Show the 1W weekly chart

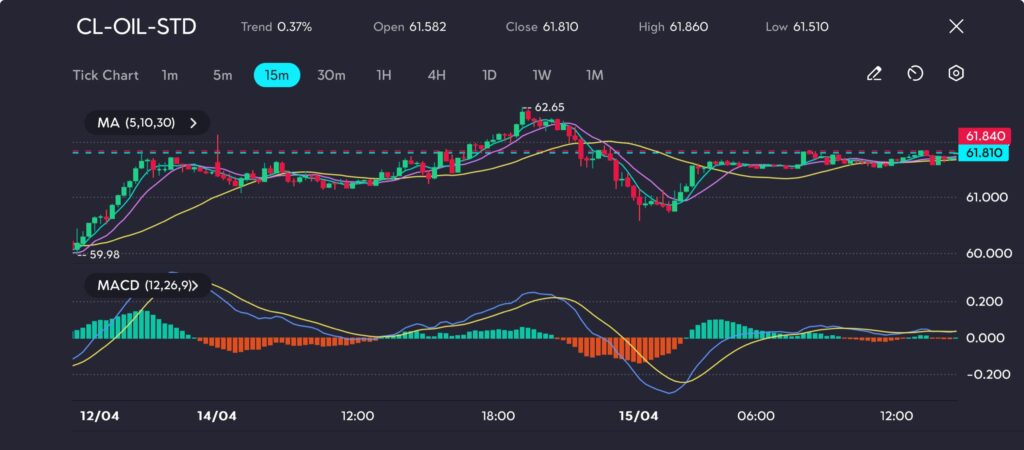click(541, 75)
